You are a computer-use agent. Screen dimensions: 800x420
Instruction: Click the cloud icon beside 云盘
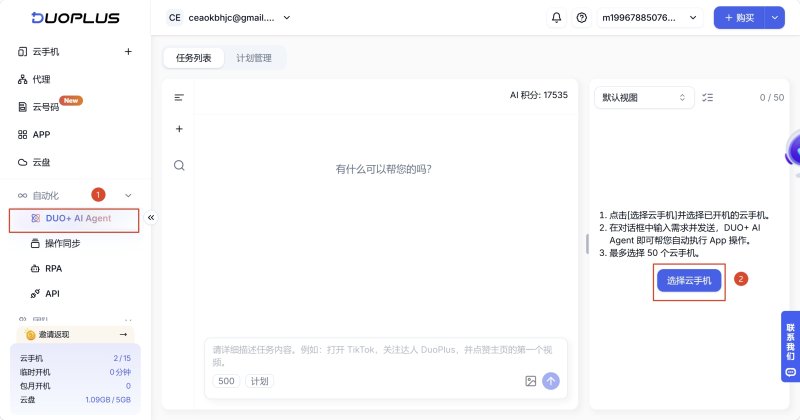[22, 162]
